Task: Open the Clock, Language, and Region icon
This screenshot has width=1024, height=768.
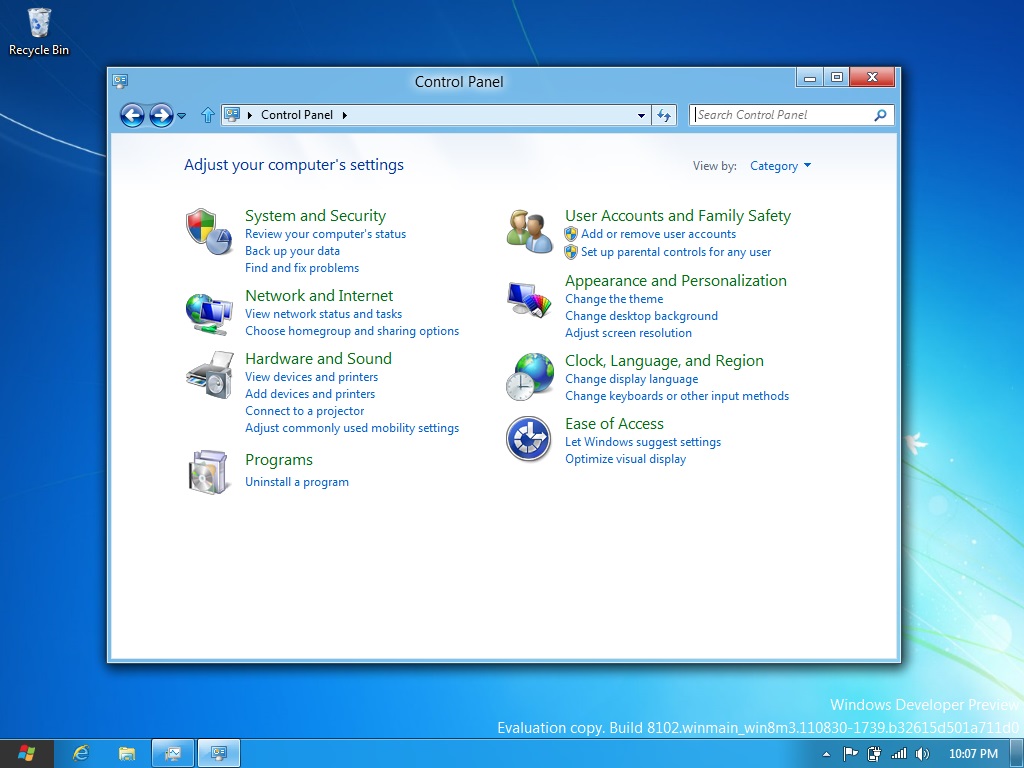Action: (x=528, y=376)
